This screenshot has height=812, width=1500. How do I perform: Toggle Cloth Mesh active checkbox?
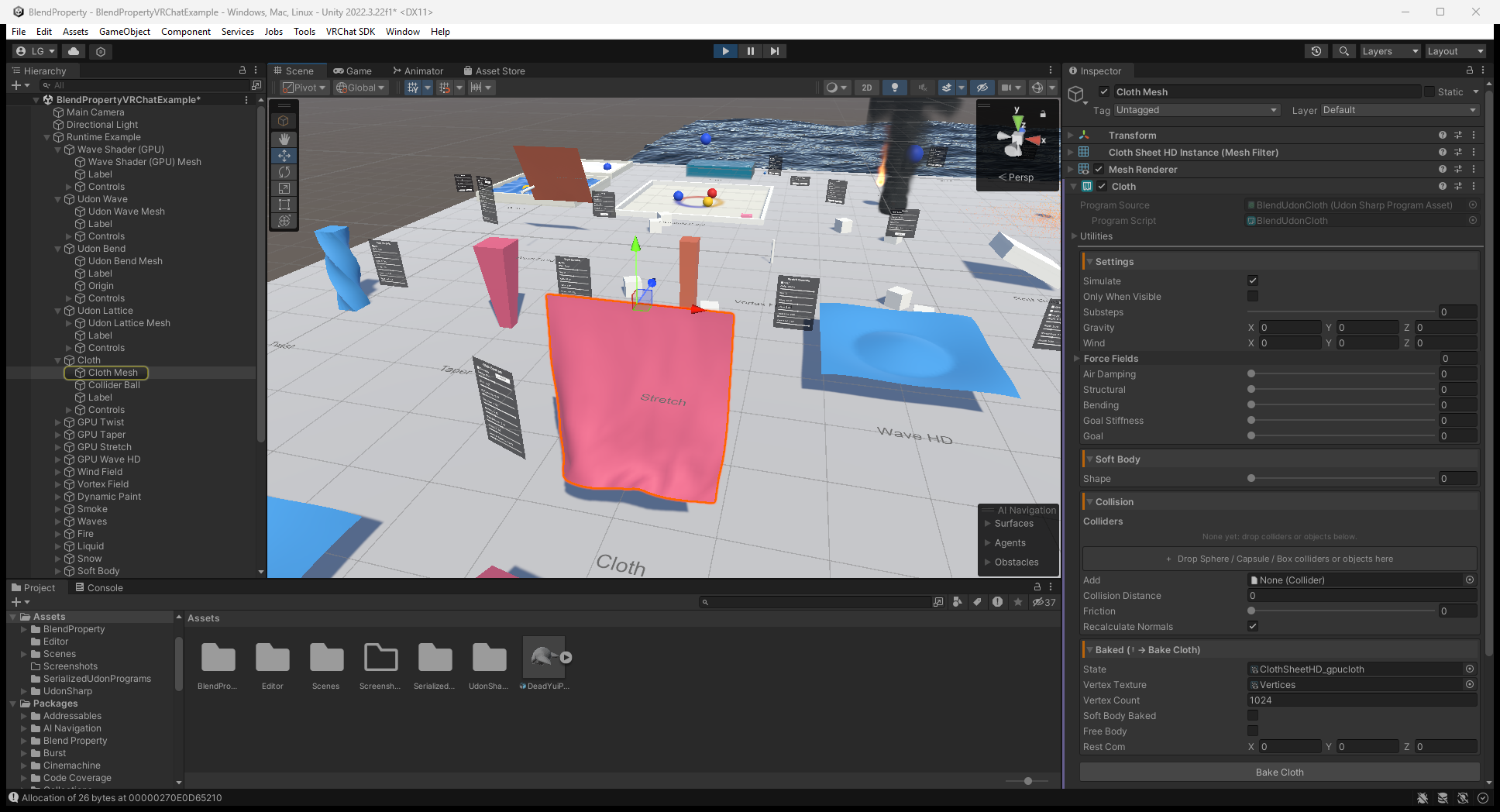click(x=1104, y=91)
